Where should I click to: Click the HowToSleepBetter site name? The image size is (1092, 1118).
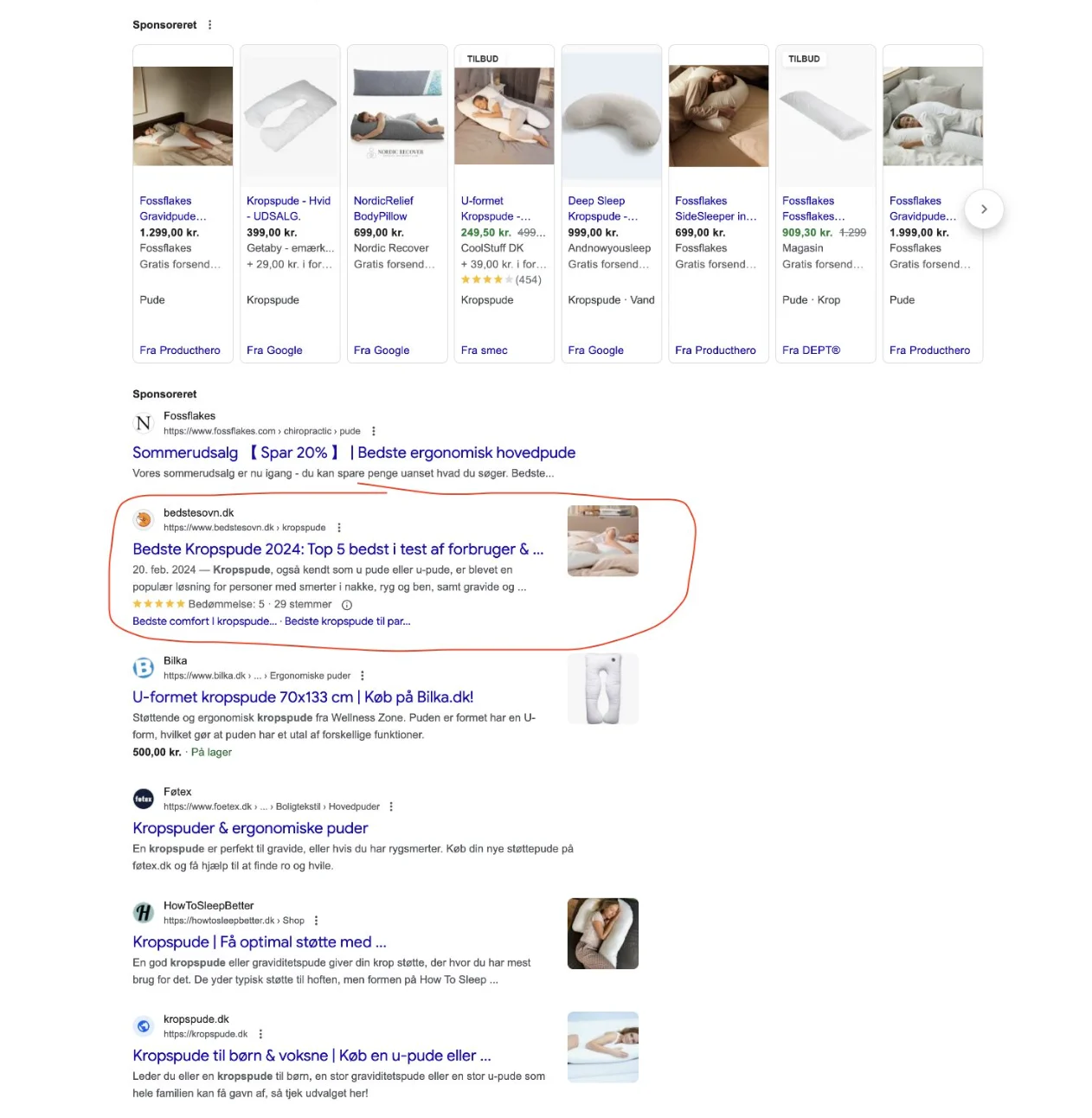(209, 906)
